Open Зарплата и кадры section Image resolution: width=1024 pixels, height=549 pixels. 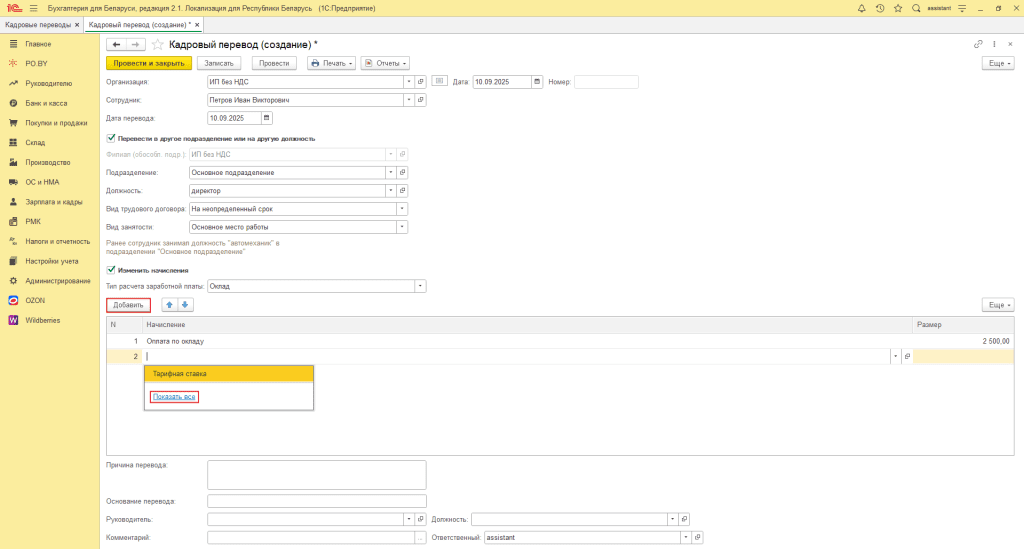54,202
